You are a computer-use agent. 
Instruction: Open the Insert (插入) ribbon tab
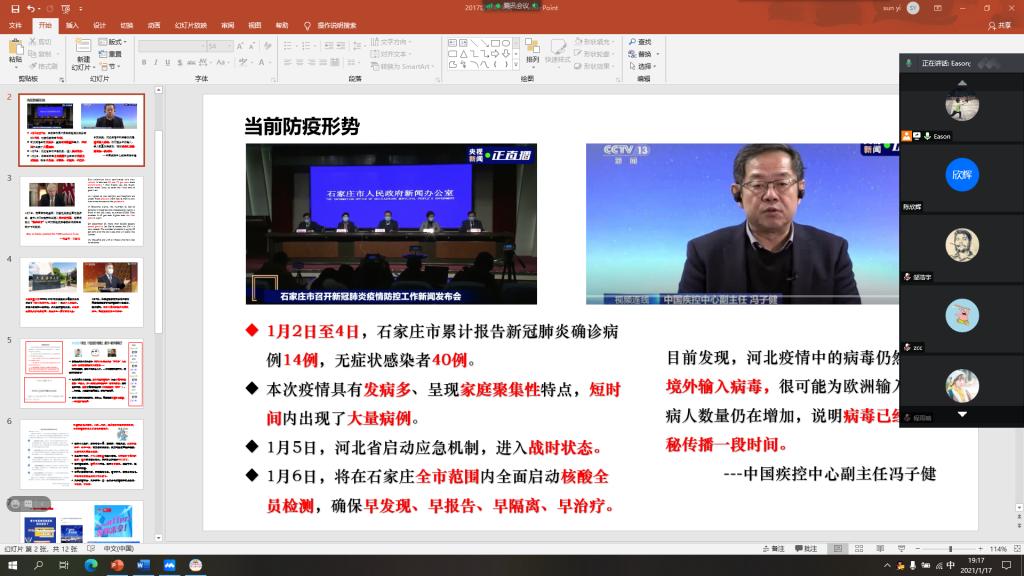[x=73, y=25]
